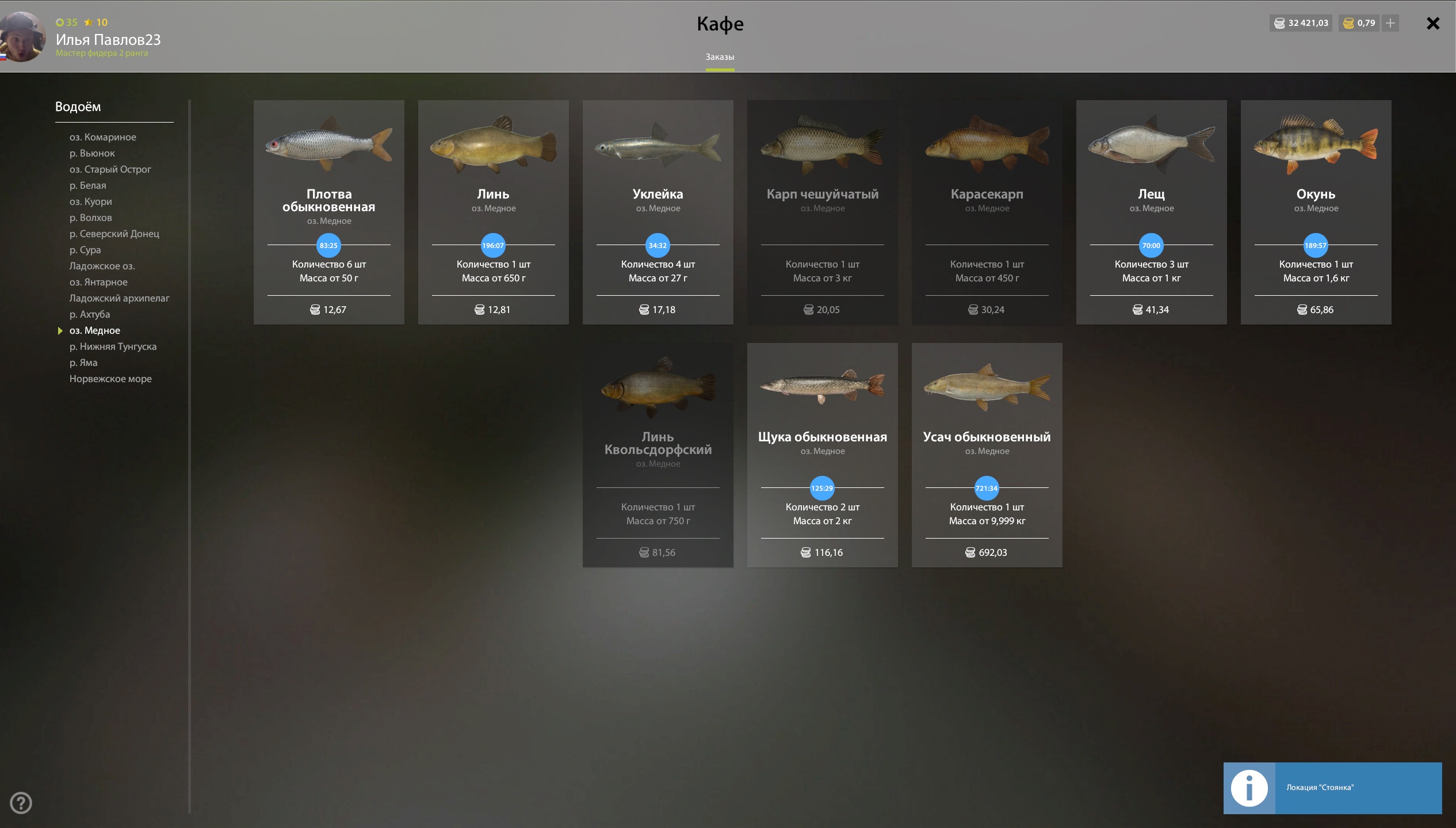Click the Линь Квольсдорфский disabled card
The width and height of the screenshot is (1456, 828).
(658, 455)
